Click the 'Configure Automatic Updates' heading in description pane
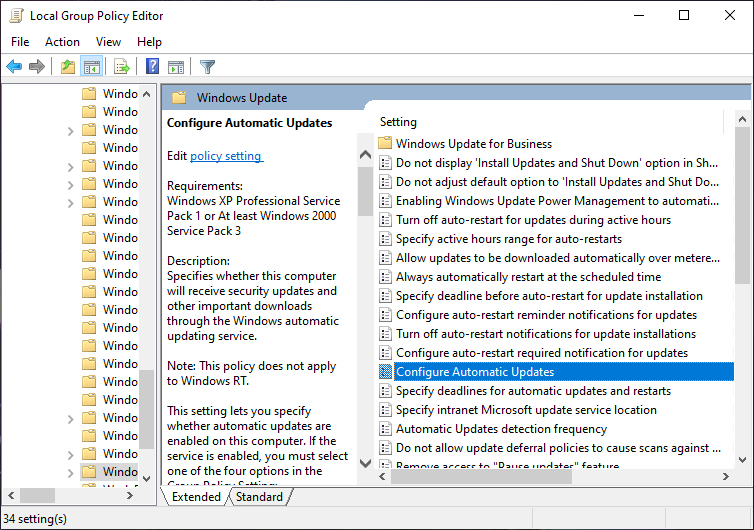The width and height of the screenshot is (754, 530). 250,123
